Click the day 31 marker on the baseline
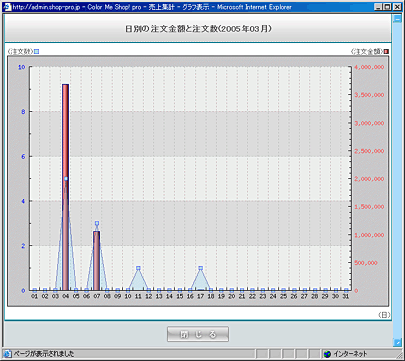Image resolution: width=405 pixels, height=361 pixels. point(346,290)
